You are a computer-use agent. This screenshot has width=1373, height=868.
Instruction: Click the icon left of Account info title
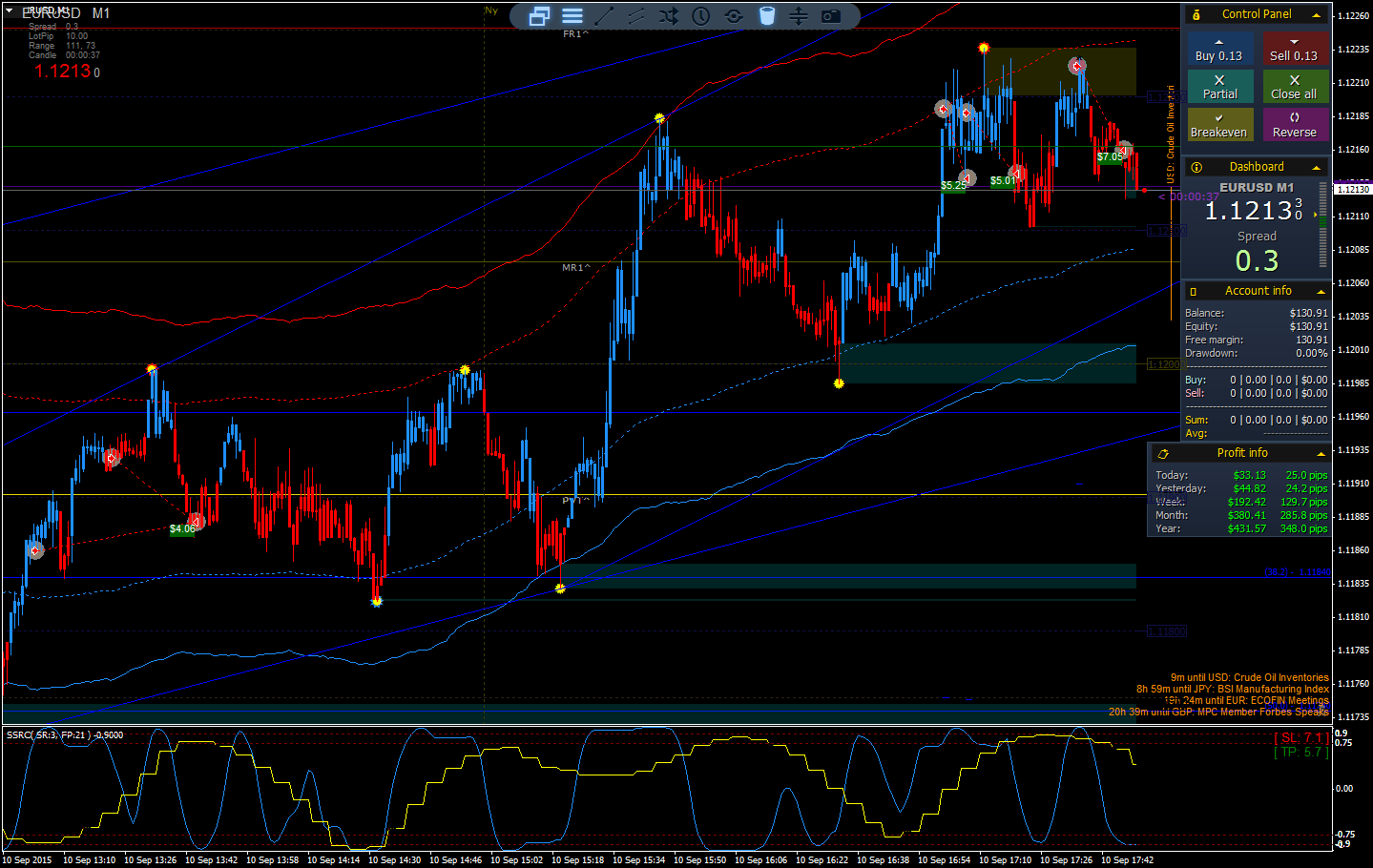coord(1194,292)
